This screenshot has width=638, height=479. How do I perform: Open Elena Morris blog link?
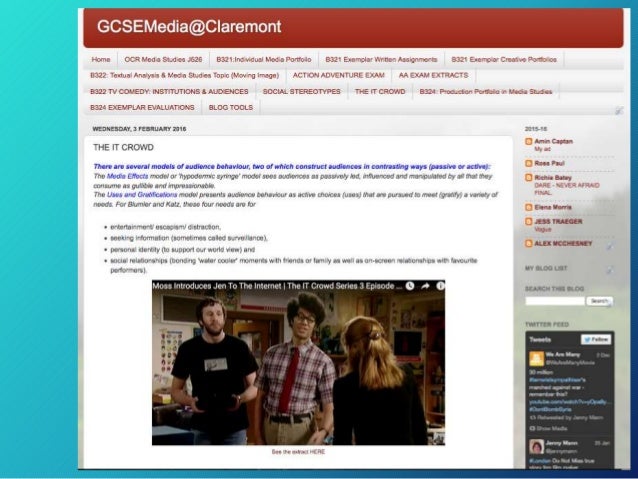[553, 207]
